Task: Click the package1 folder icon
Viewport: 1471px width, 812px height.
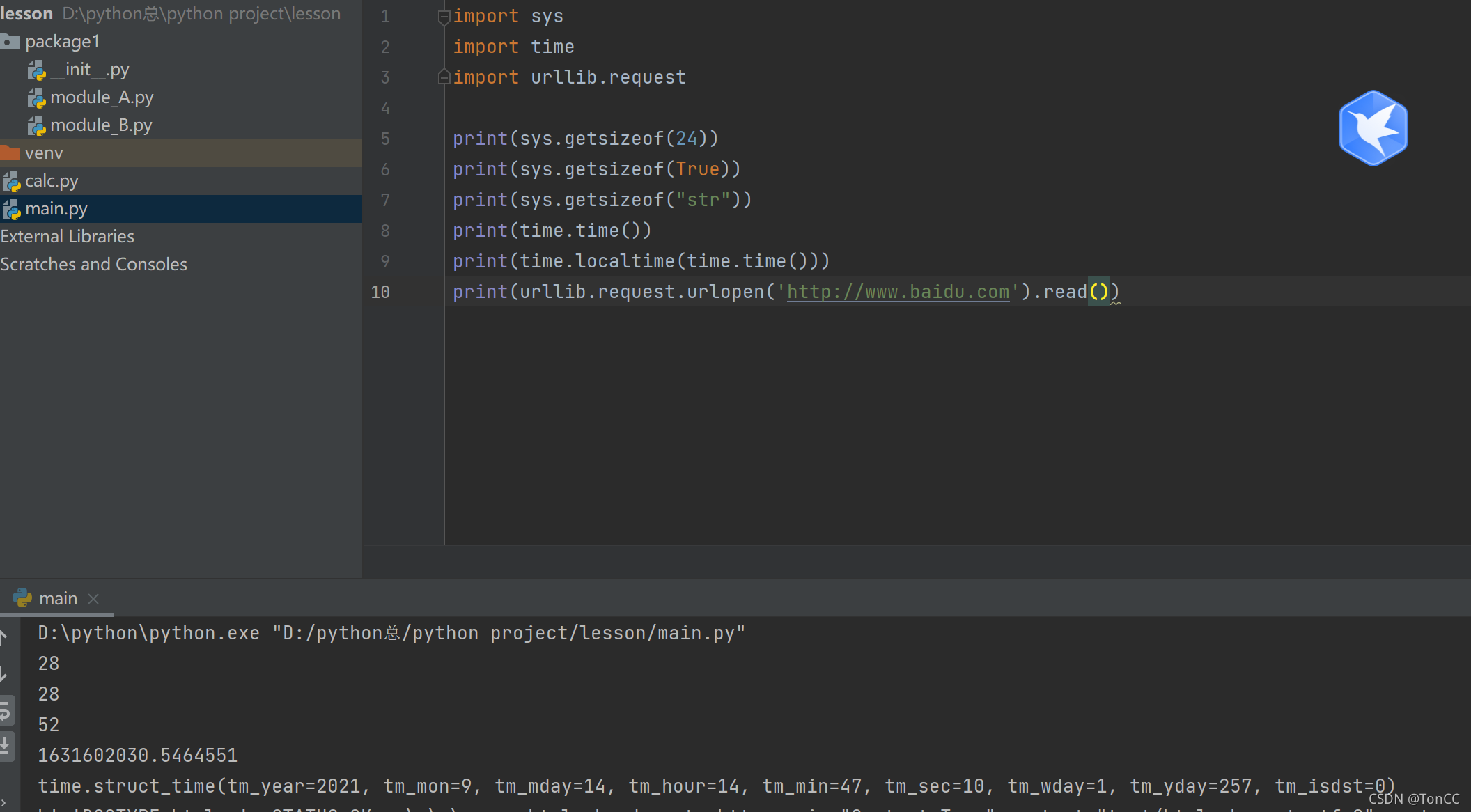Action: [10, 42]
